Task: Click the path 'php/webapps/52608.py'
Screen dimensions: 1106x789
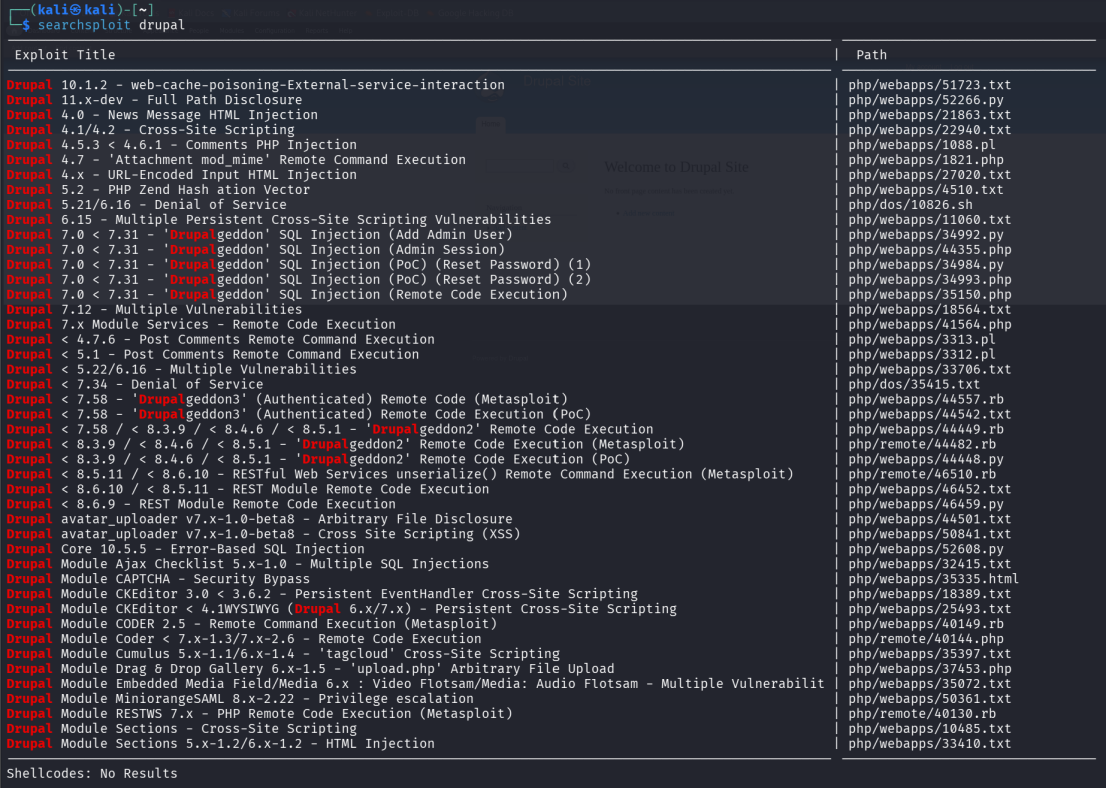Action: (x=925, y=549)
